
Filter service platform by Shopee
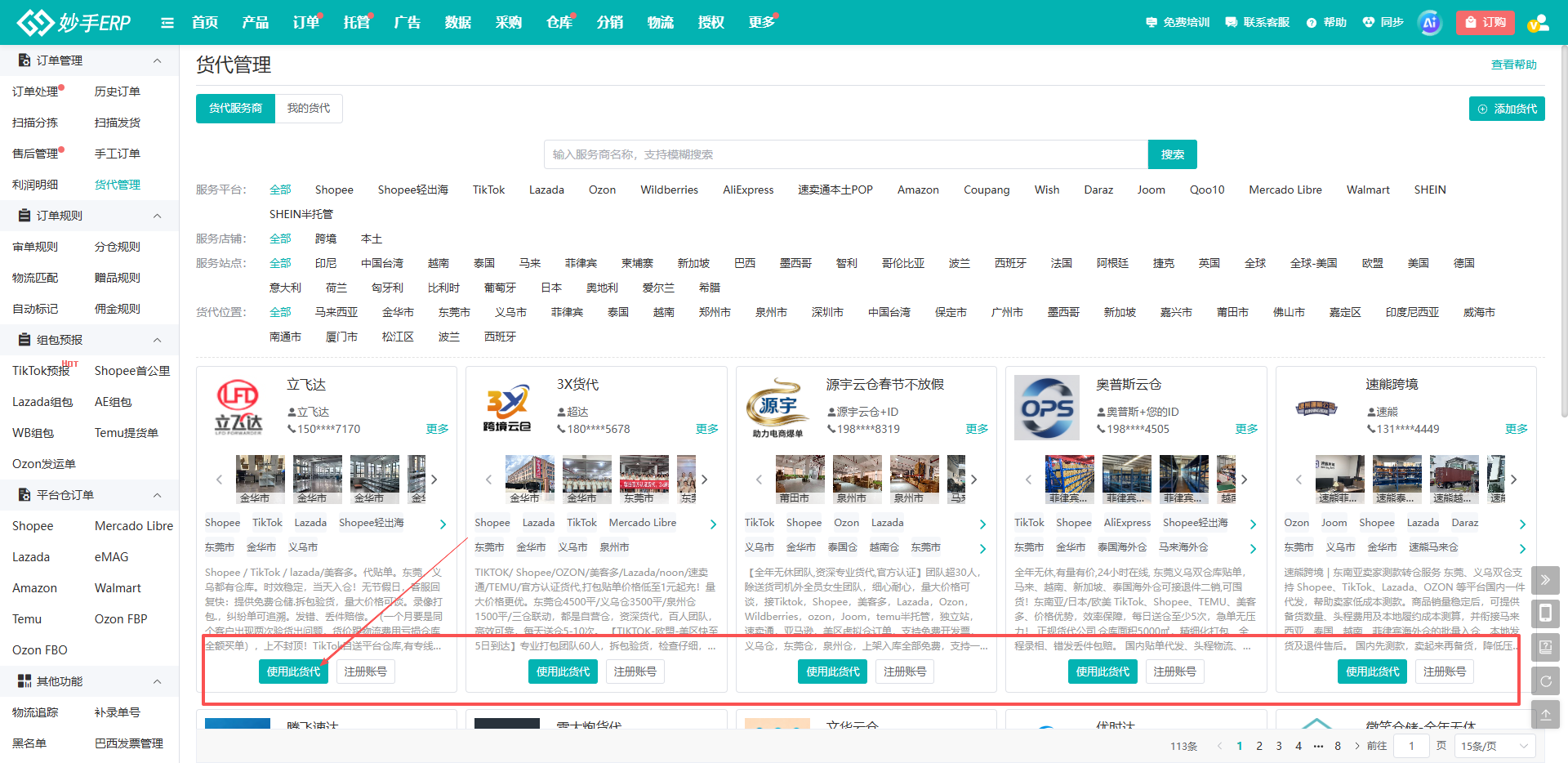tap(334, 190)
